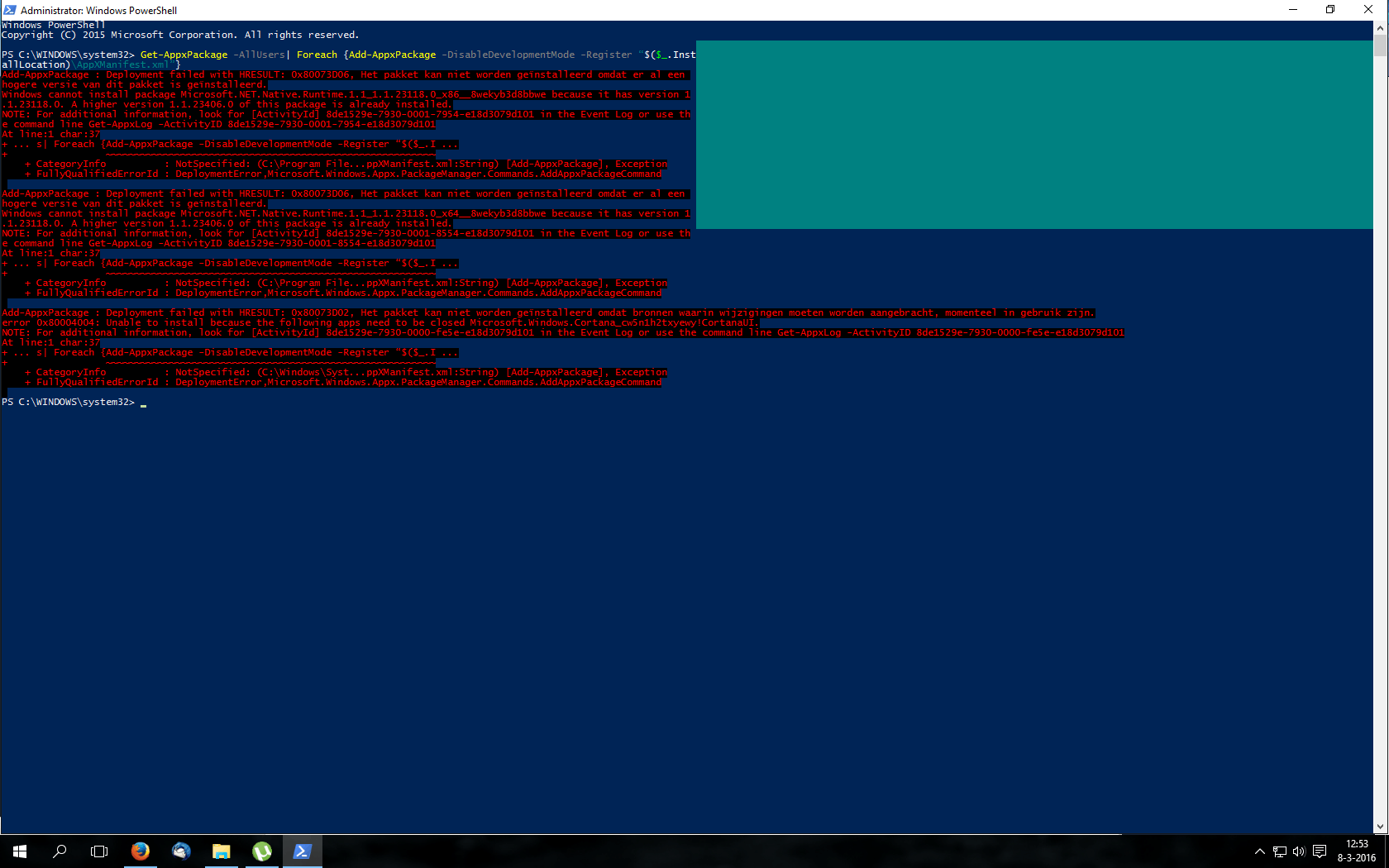Close the Administrator PowerShell window
1389x868 pixels.
(x=1368, y=10)
